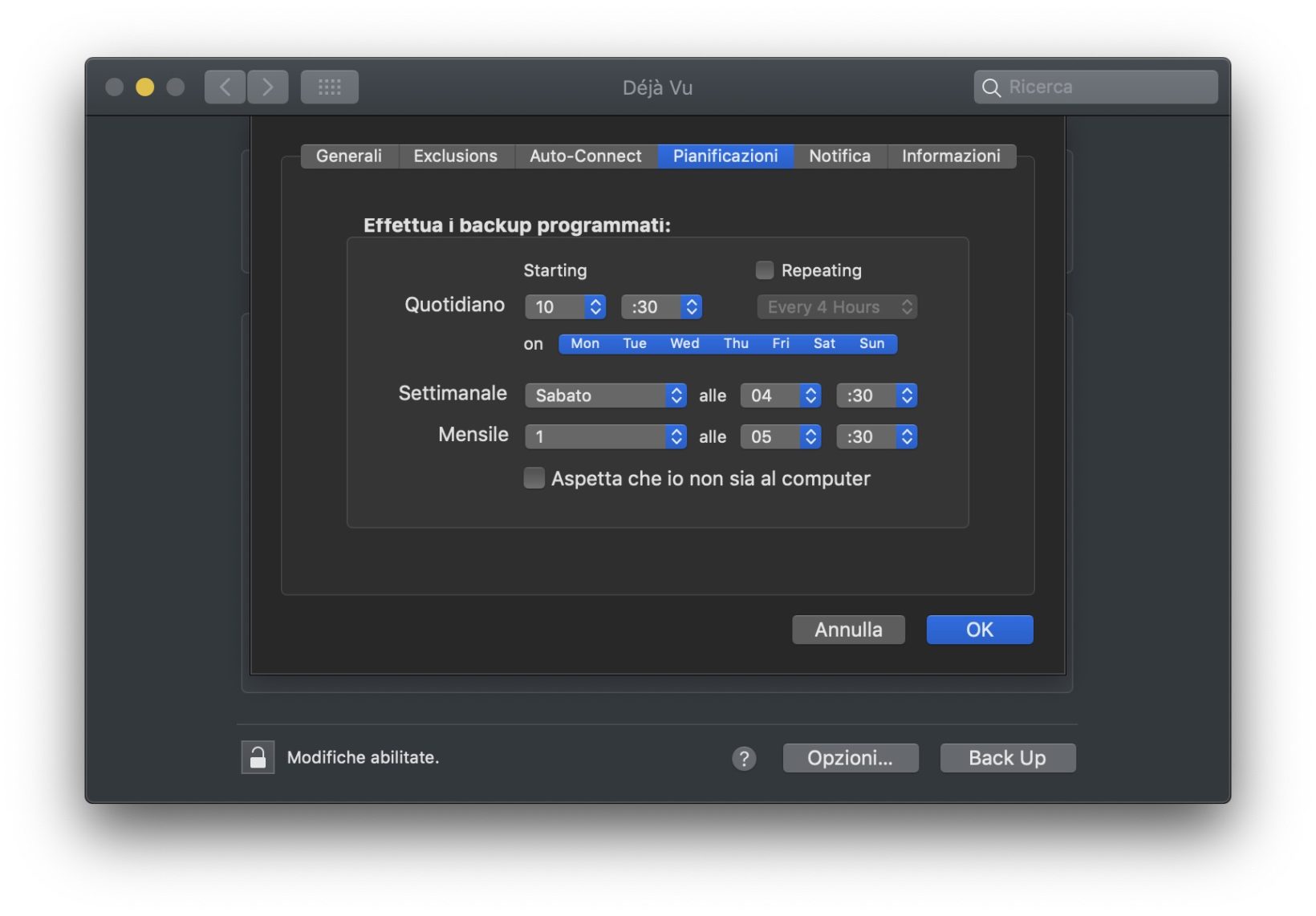The width and height of the screenshot is (1316, 916).
Task: Open the Opzioni... button
Action: pos(851,758)
